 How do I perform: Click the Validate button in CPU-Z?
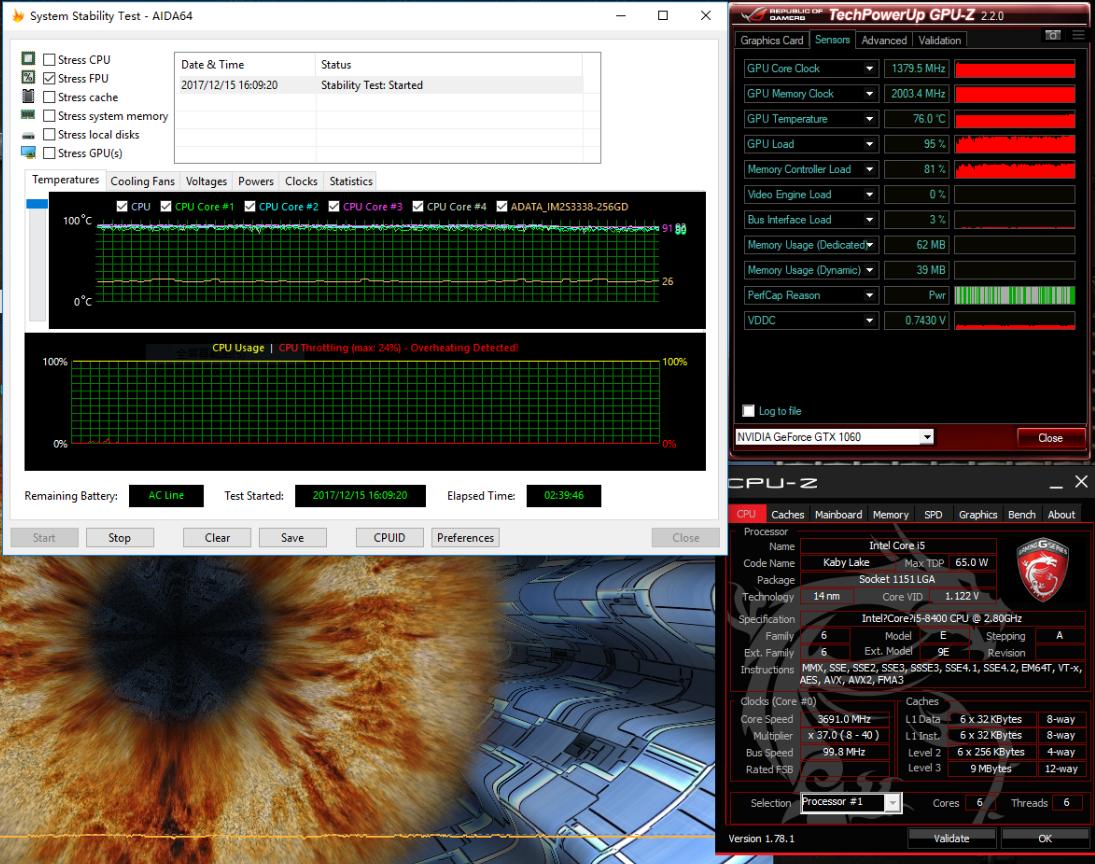click(x=951, y=838)
